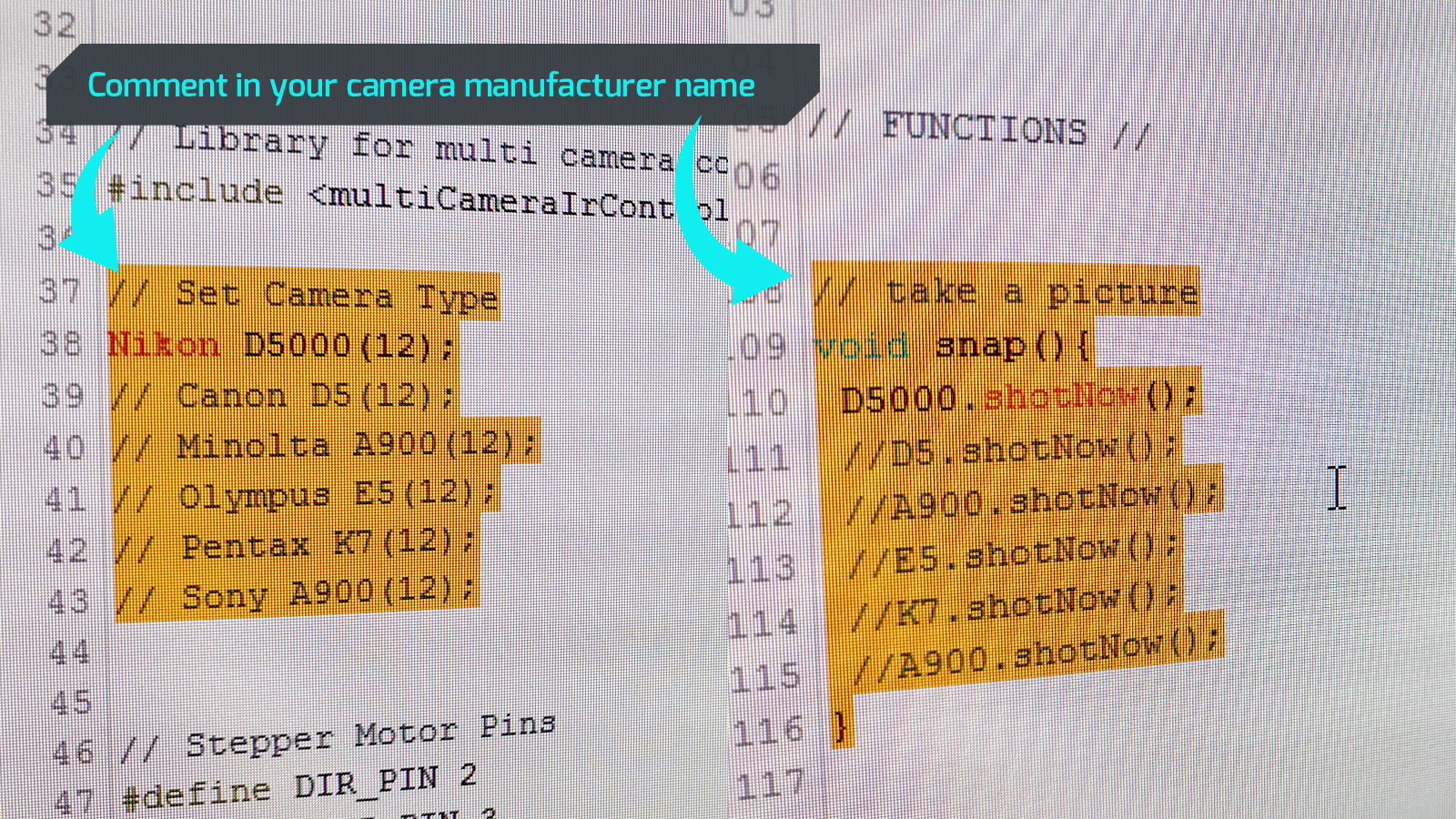Select the "void" keyword
Image resolution: width=1456 pixels, height=819 pixels.
pyautogui.click(x=862, y=346)
